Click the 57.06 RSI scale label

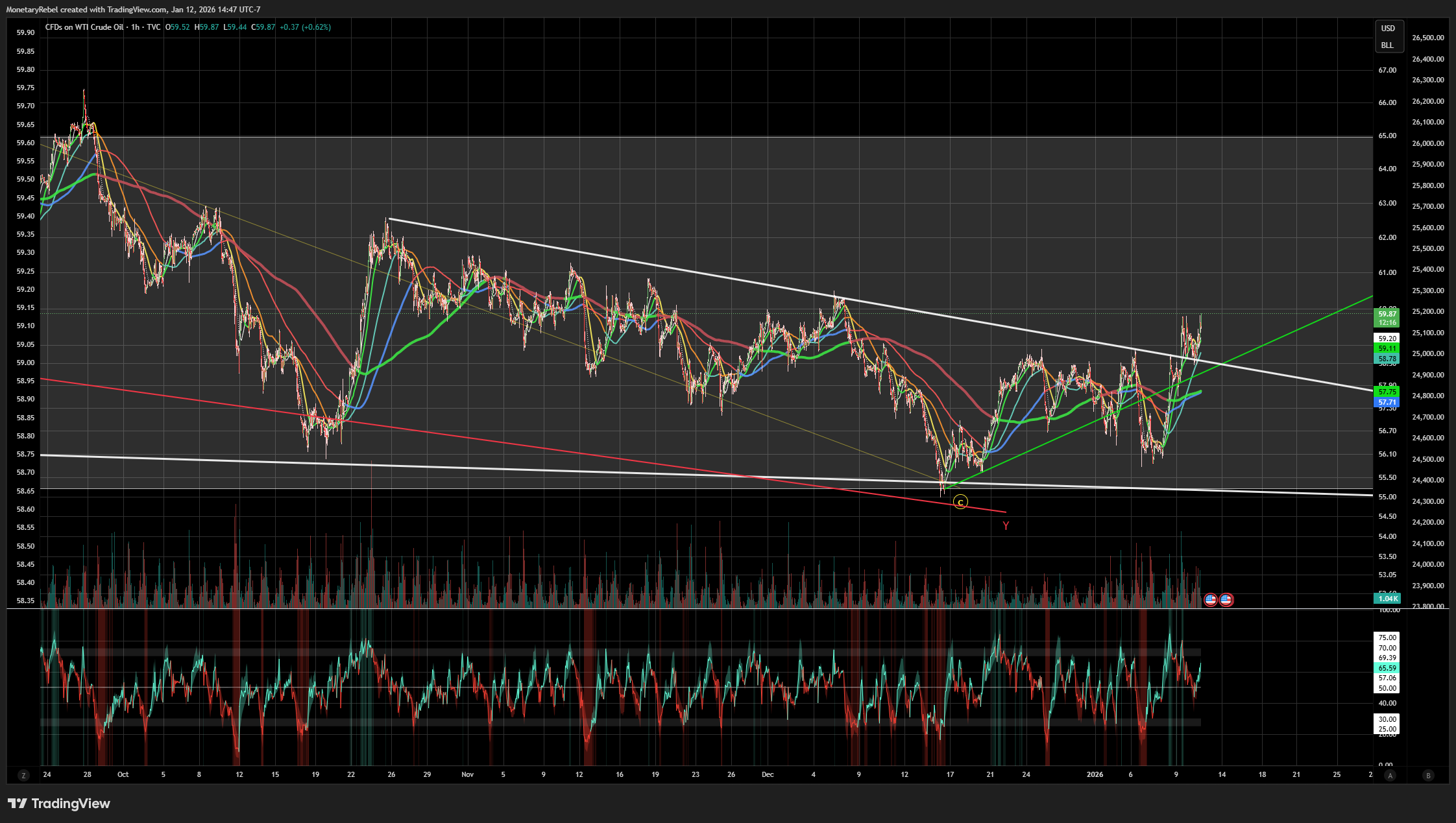[1387, 678]
